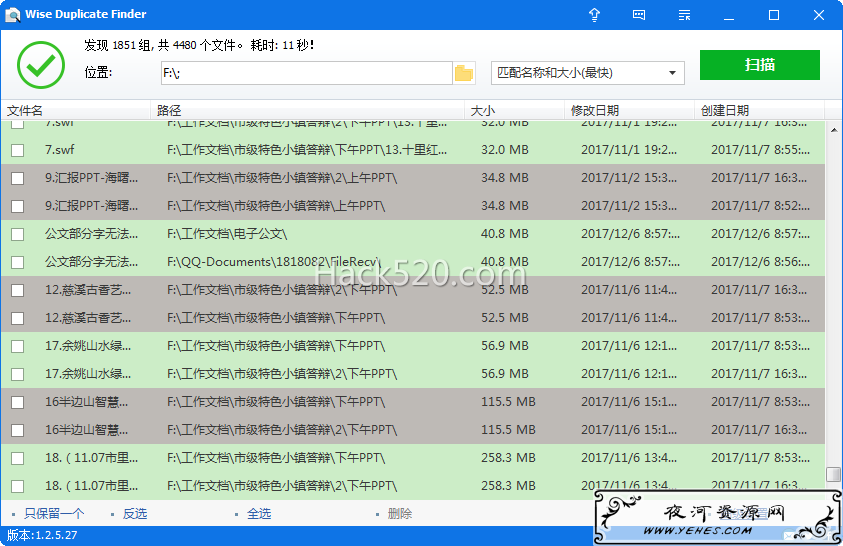Click the Wise Duplicate Finder app icon

click(x=12, y=15)
